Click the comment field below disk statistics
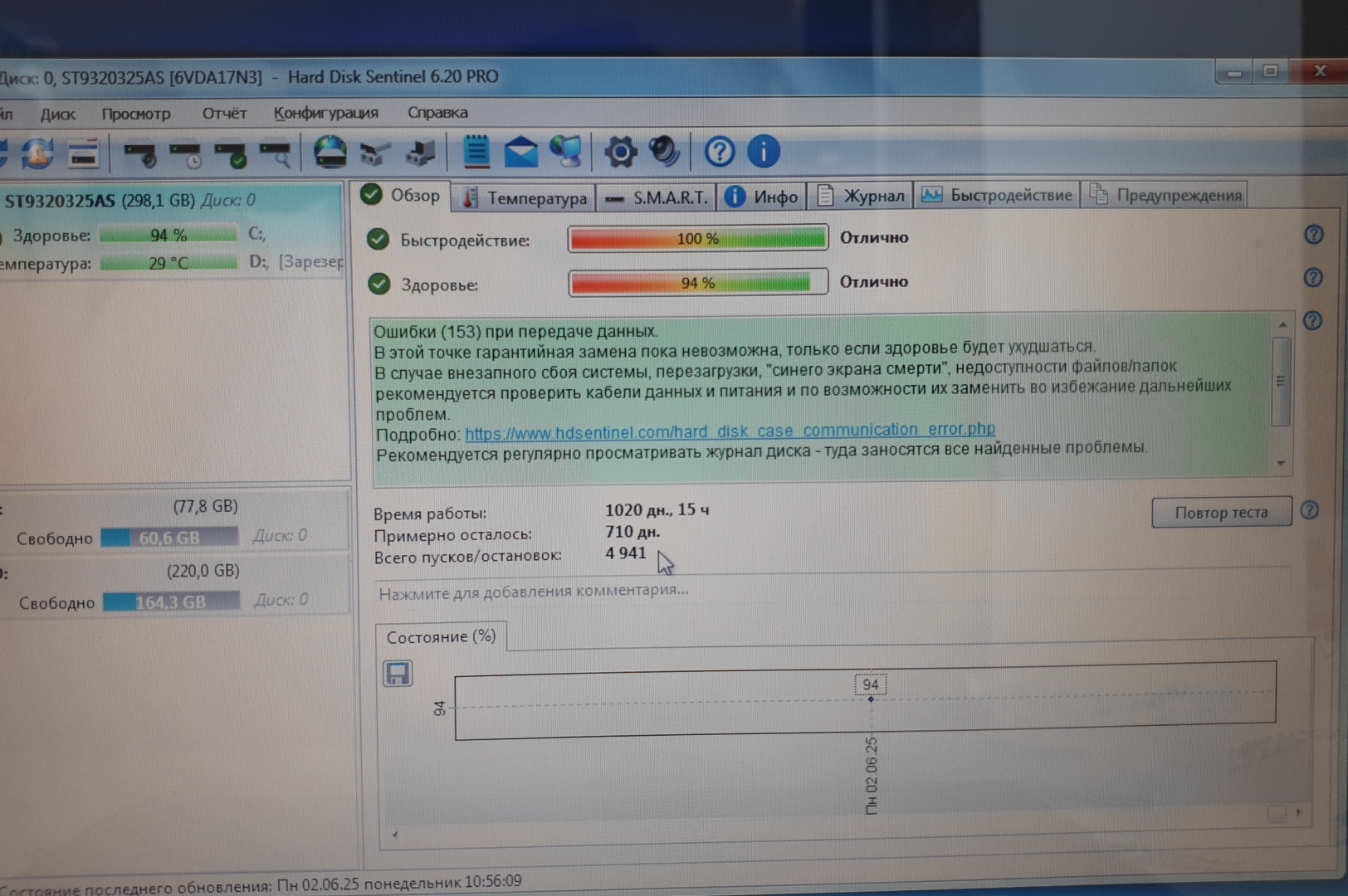Screen dimensions: 1348x896 tap(534, 592)
